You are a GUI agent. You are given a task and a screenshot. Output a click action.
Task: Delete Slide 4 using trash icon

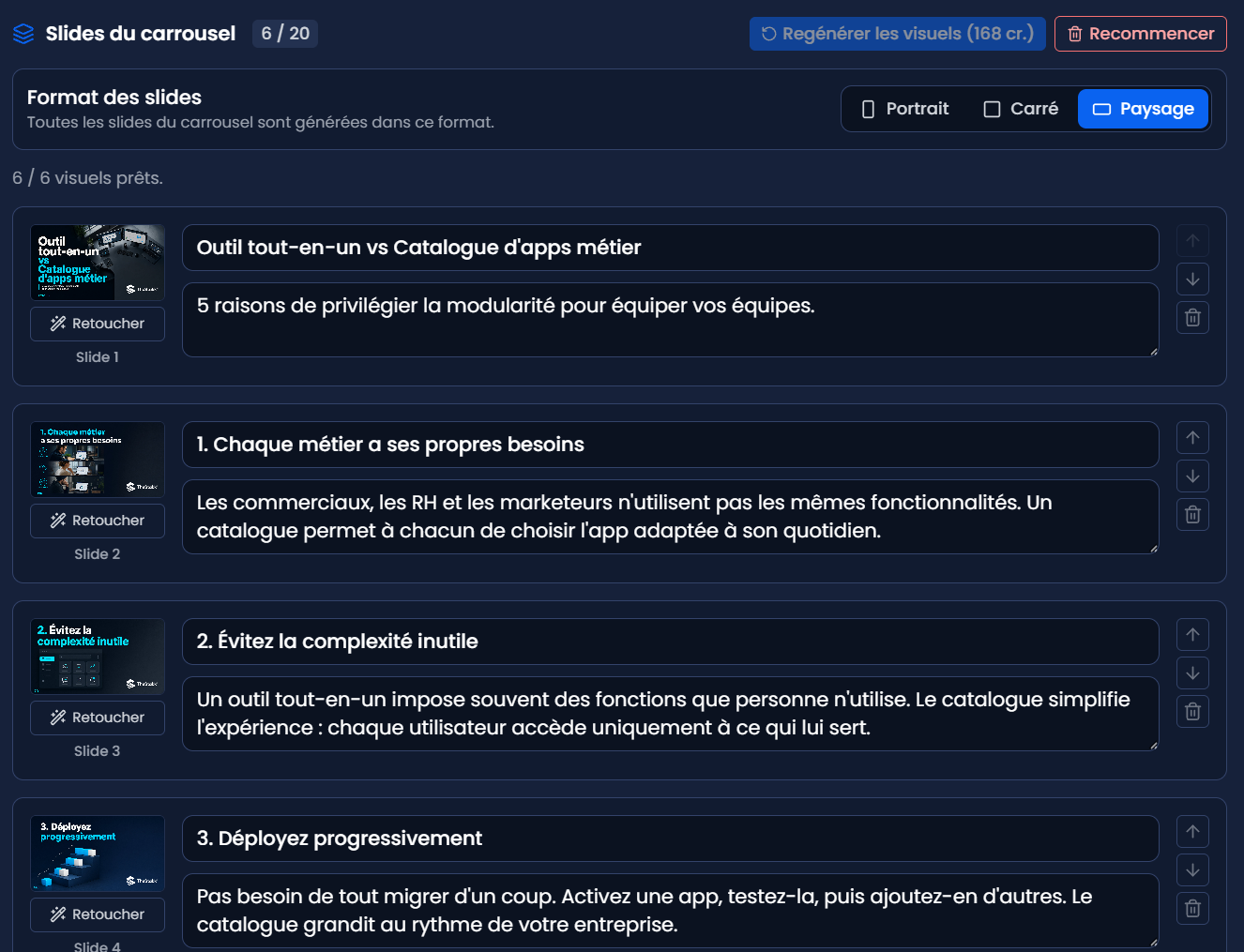pyautogui.click(x=1192, y=909)
